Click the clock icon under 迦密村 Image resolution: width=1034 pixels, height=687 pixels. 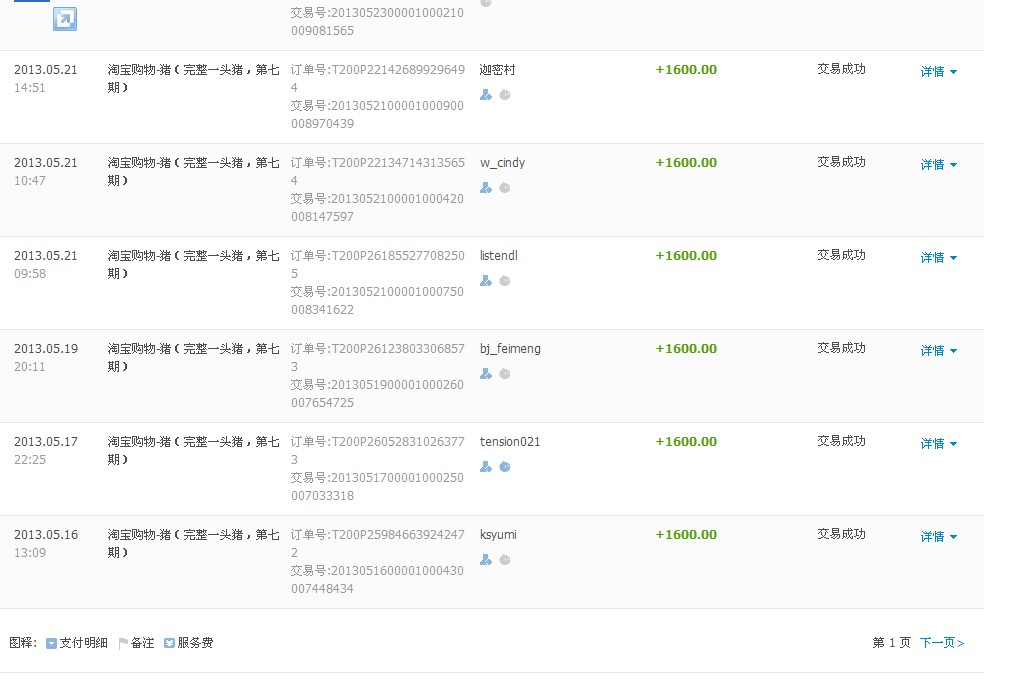505,95
